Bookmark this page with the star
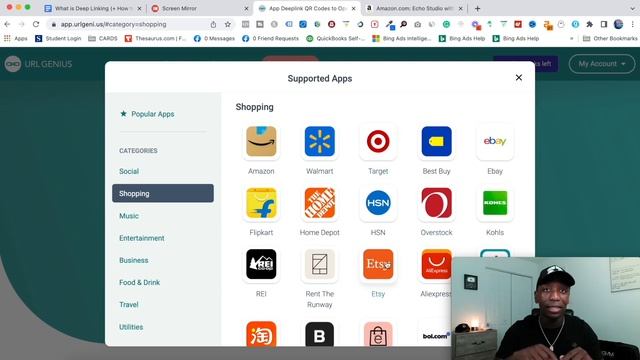Viewport: 640px width, 360px height. [228, 24]
